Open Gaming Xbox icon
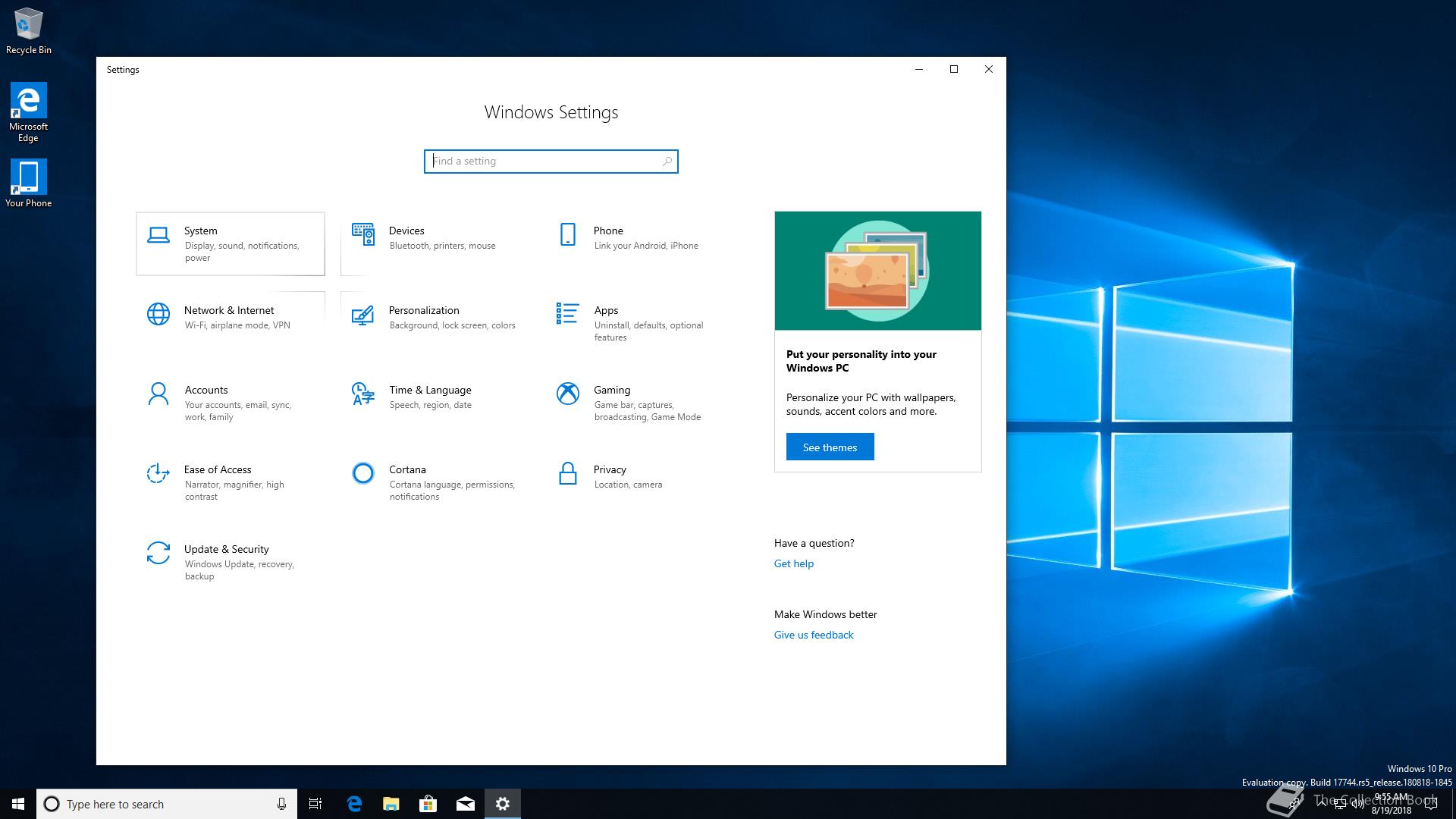Viewport: 1456px width, 819px height. coord(568,394)
